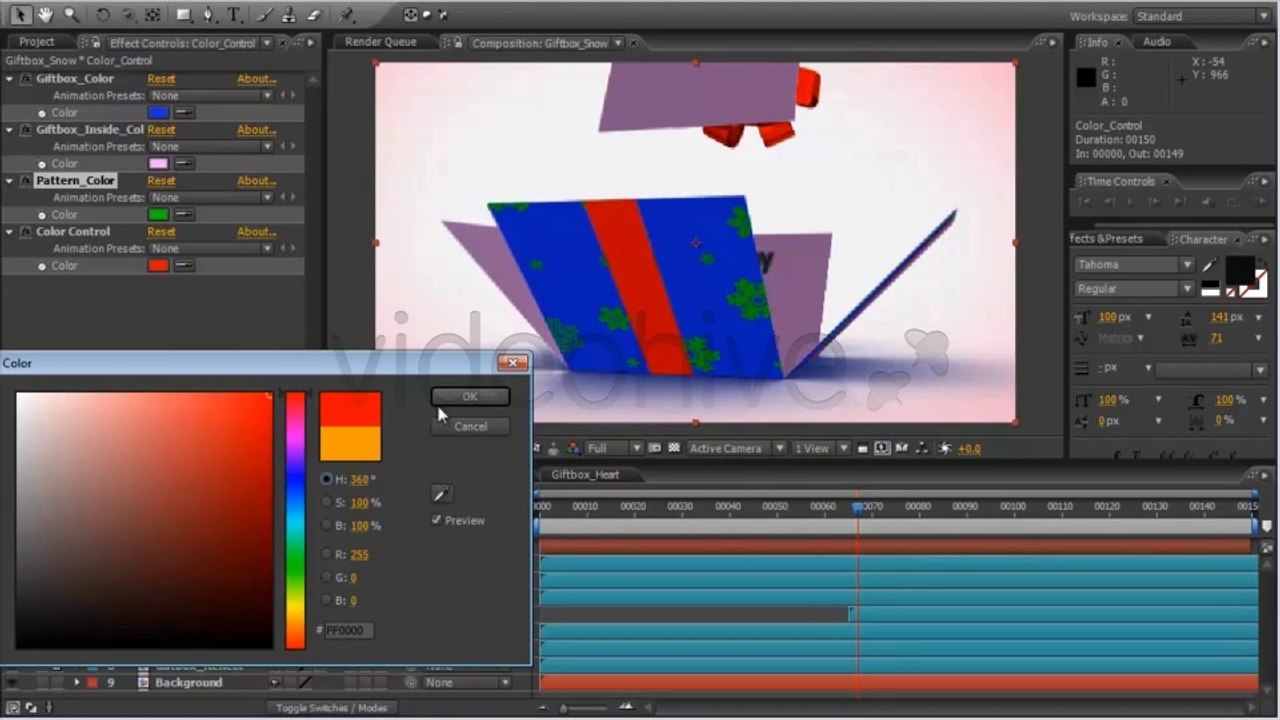
Task: Open the comp flowchart icon
Action: pyautogui.click(x=922, y=449)
